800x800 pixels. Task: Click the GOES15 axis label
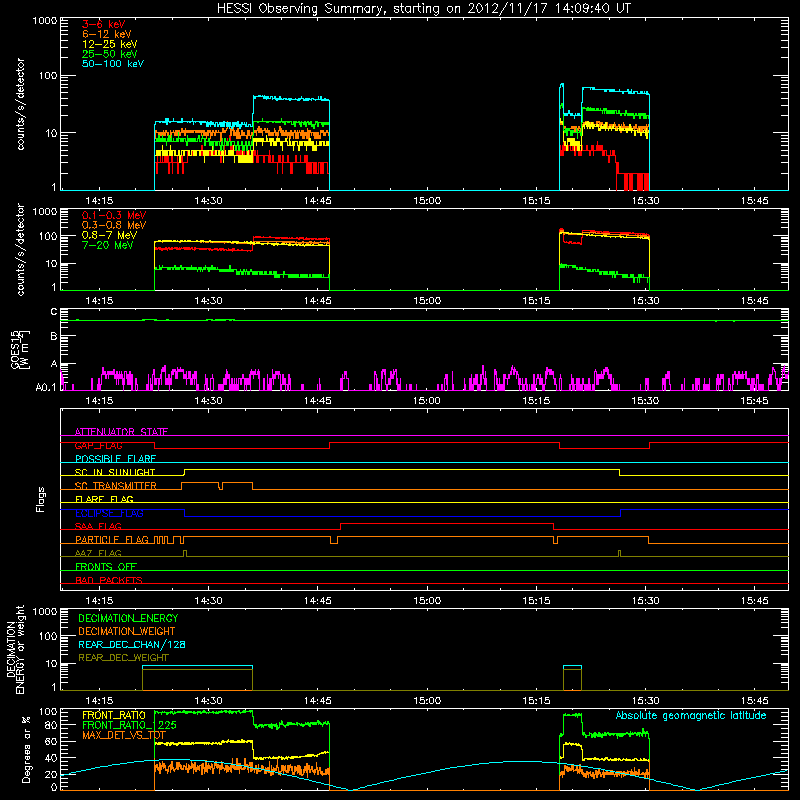(x=20, y=350)
